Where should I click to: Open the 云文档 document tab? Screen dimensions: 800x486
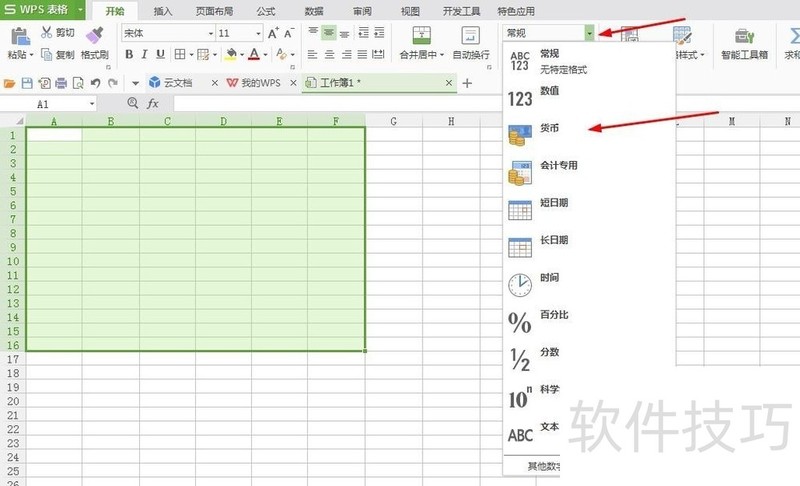(177, 83)
